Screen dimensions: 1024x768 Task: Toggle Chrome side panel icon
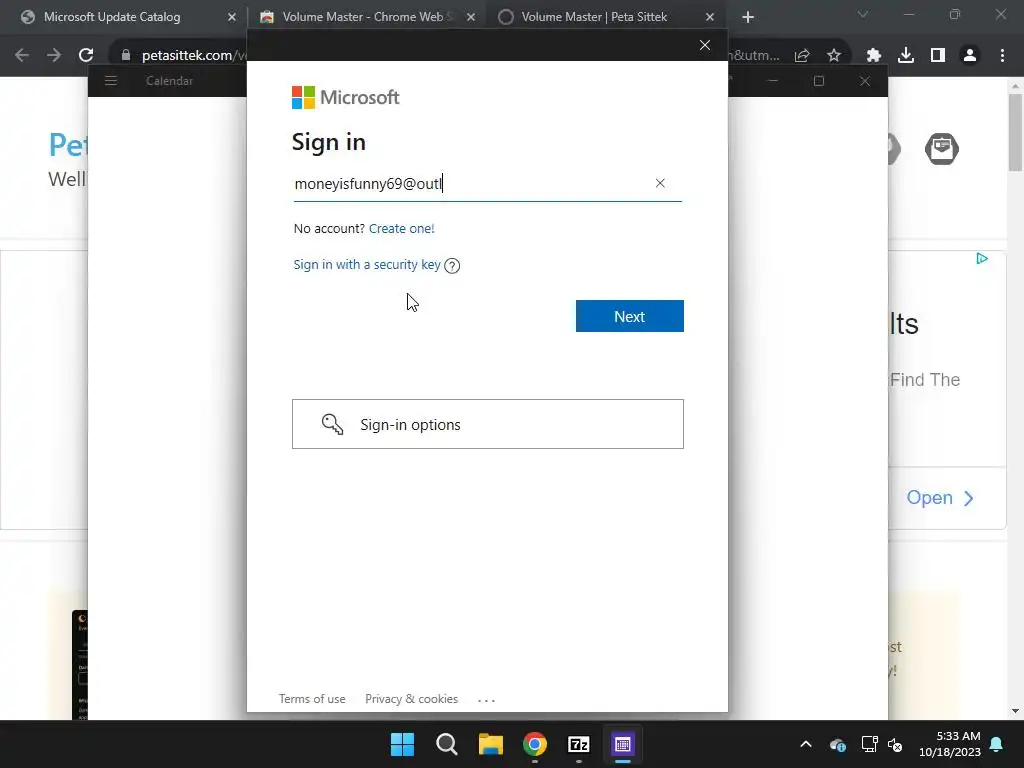(938, 56)
